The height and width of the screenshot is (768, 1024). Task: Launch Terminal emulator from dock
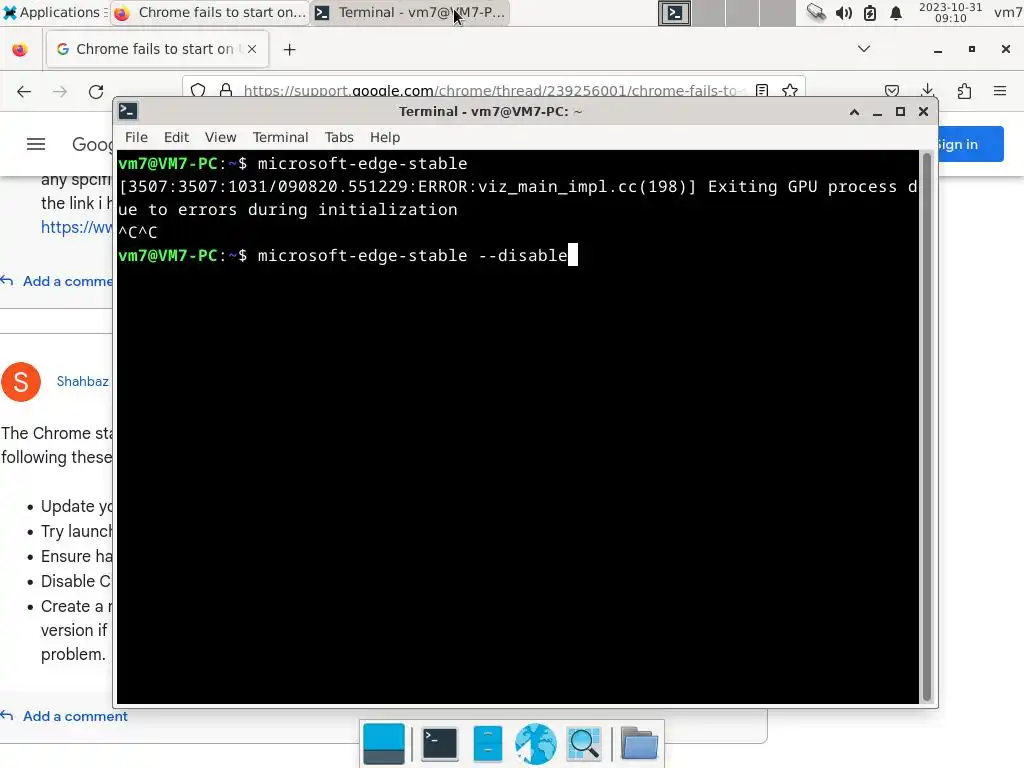click(440, 743)
